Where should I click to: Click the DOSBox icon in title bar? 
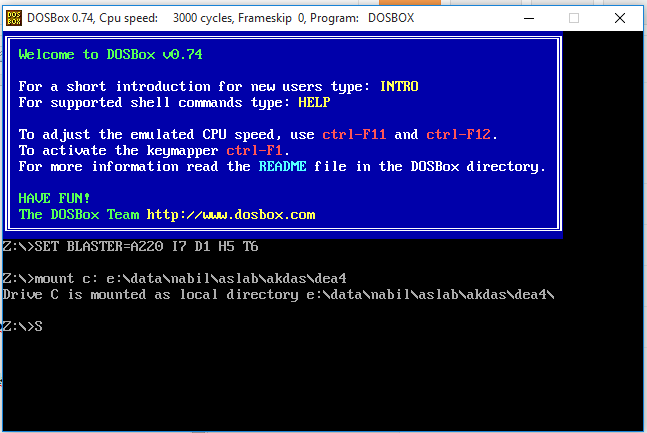tap(14, 18)
